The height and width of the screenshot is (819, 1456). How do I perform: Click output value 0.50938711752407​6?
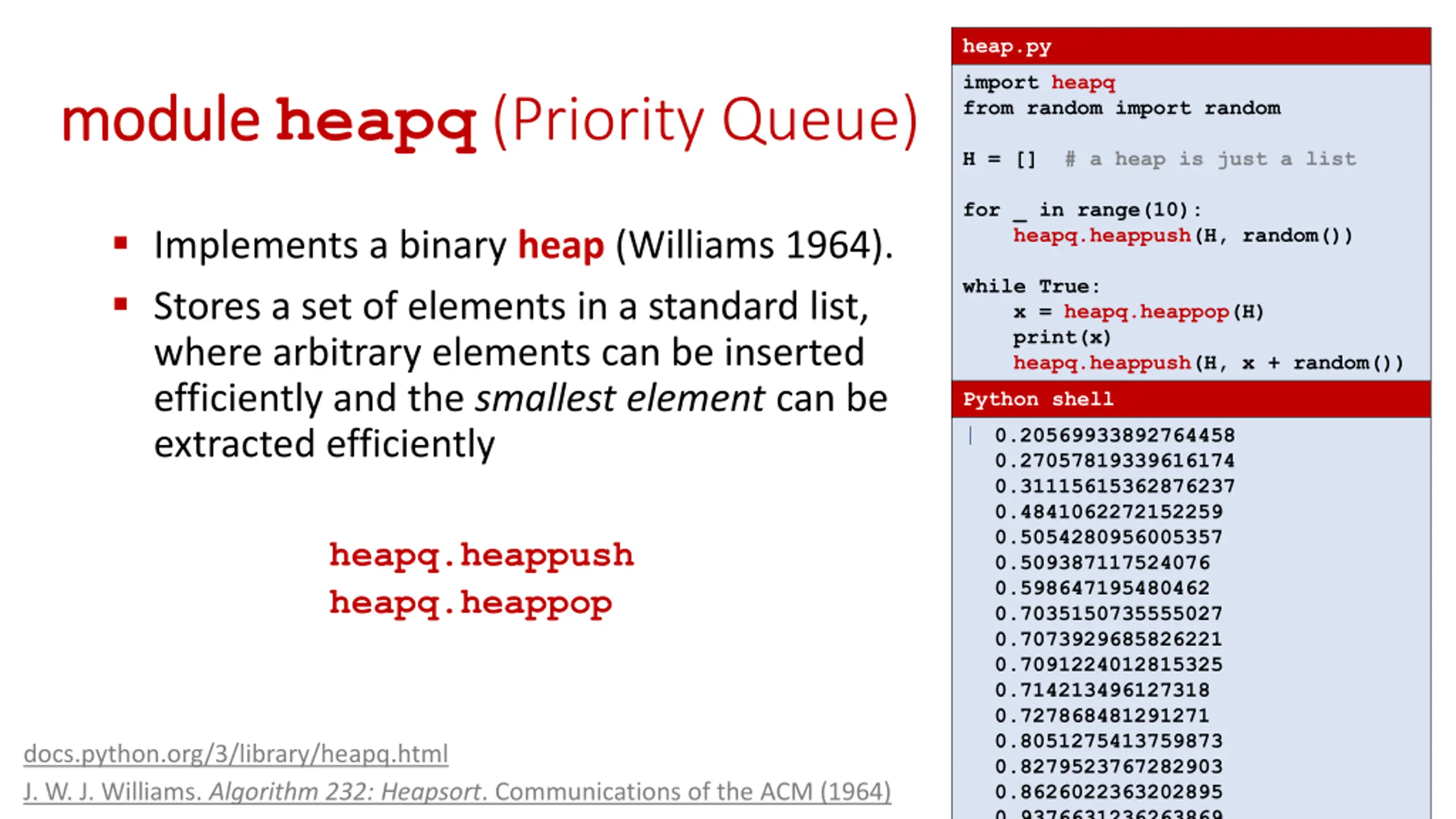1102,563
